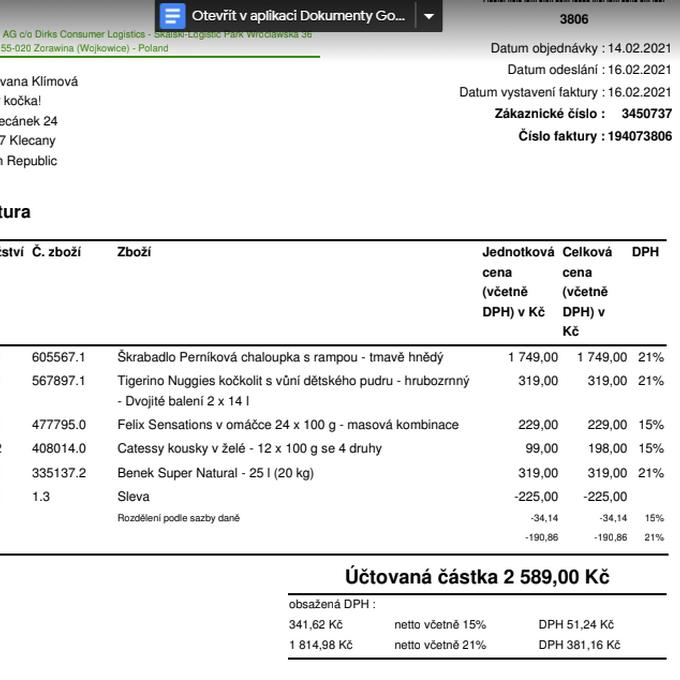This screenshot has width=680, height=680.
Task: Click 'Klecany' in the address
Action: (33, 141)
